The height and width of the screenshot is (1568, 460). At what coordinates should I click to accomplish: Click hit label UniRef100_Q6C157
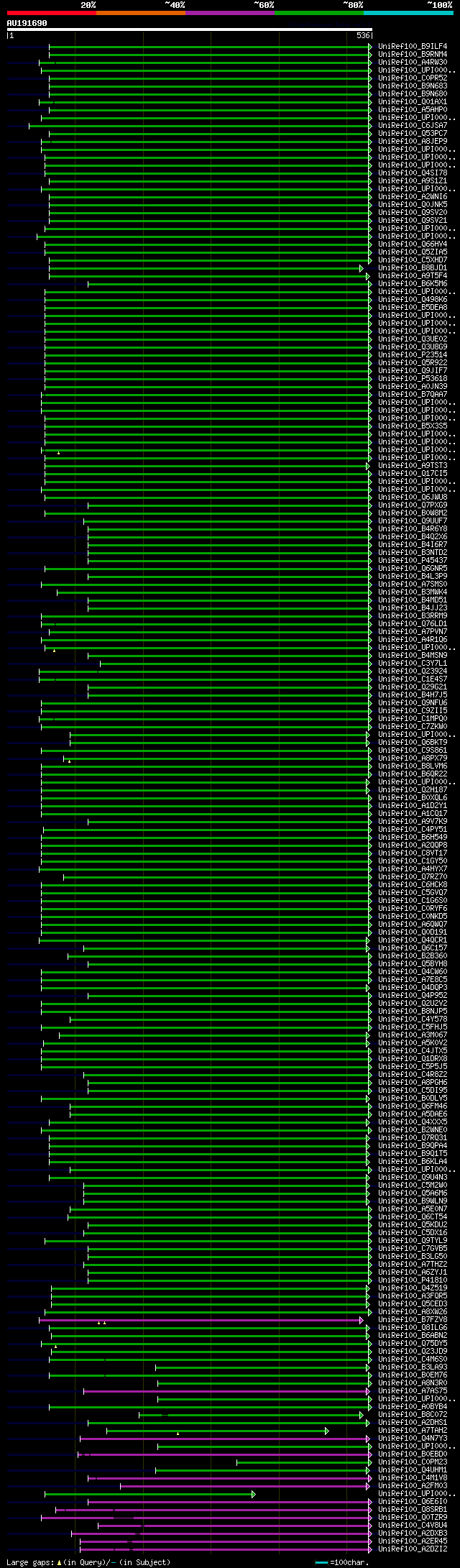[x=413, y=948]
